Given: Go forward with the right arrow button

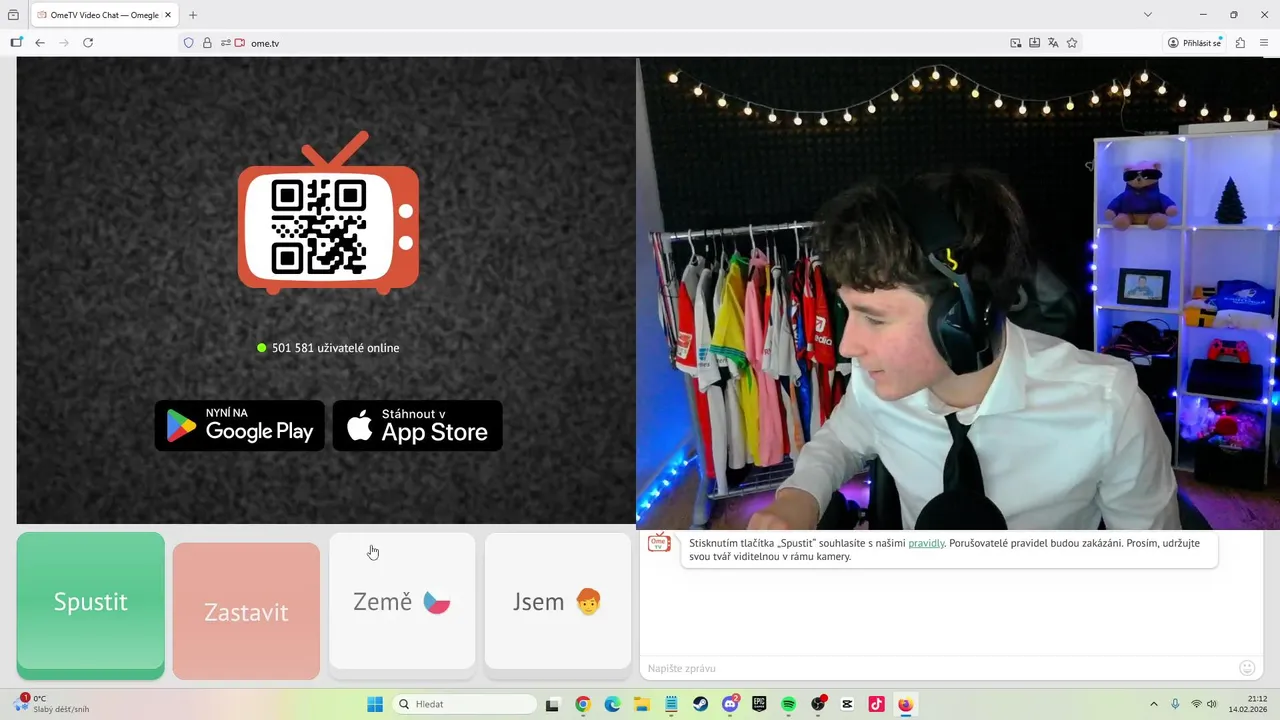Looking at the screenshot, I should (x=64, y=43).
